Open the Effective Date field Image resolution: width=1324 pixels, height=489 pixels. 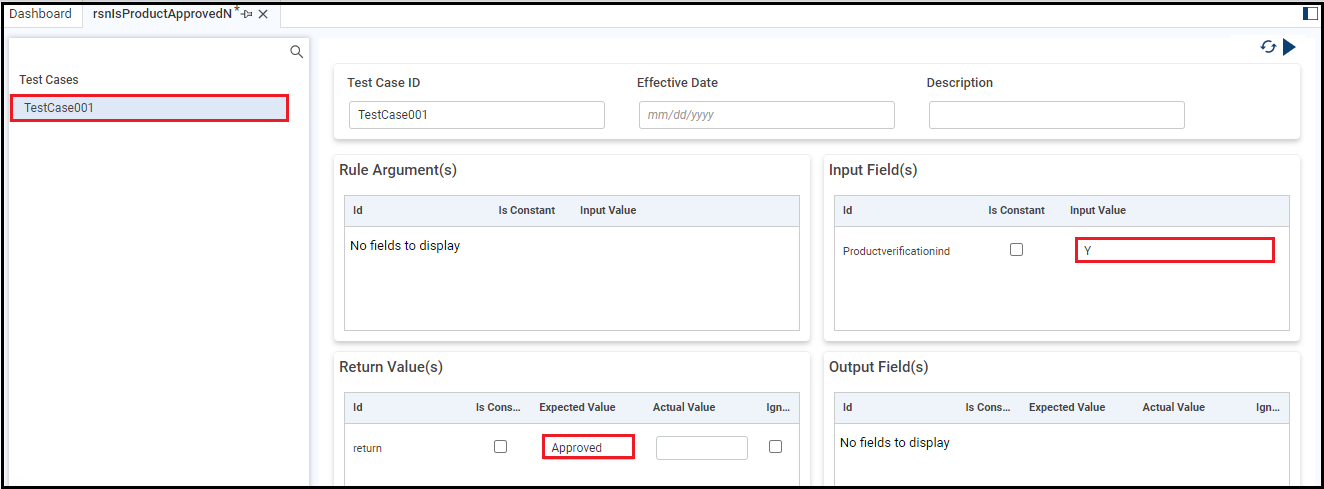(x=766, y=115)
